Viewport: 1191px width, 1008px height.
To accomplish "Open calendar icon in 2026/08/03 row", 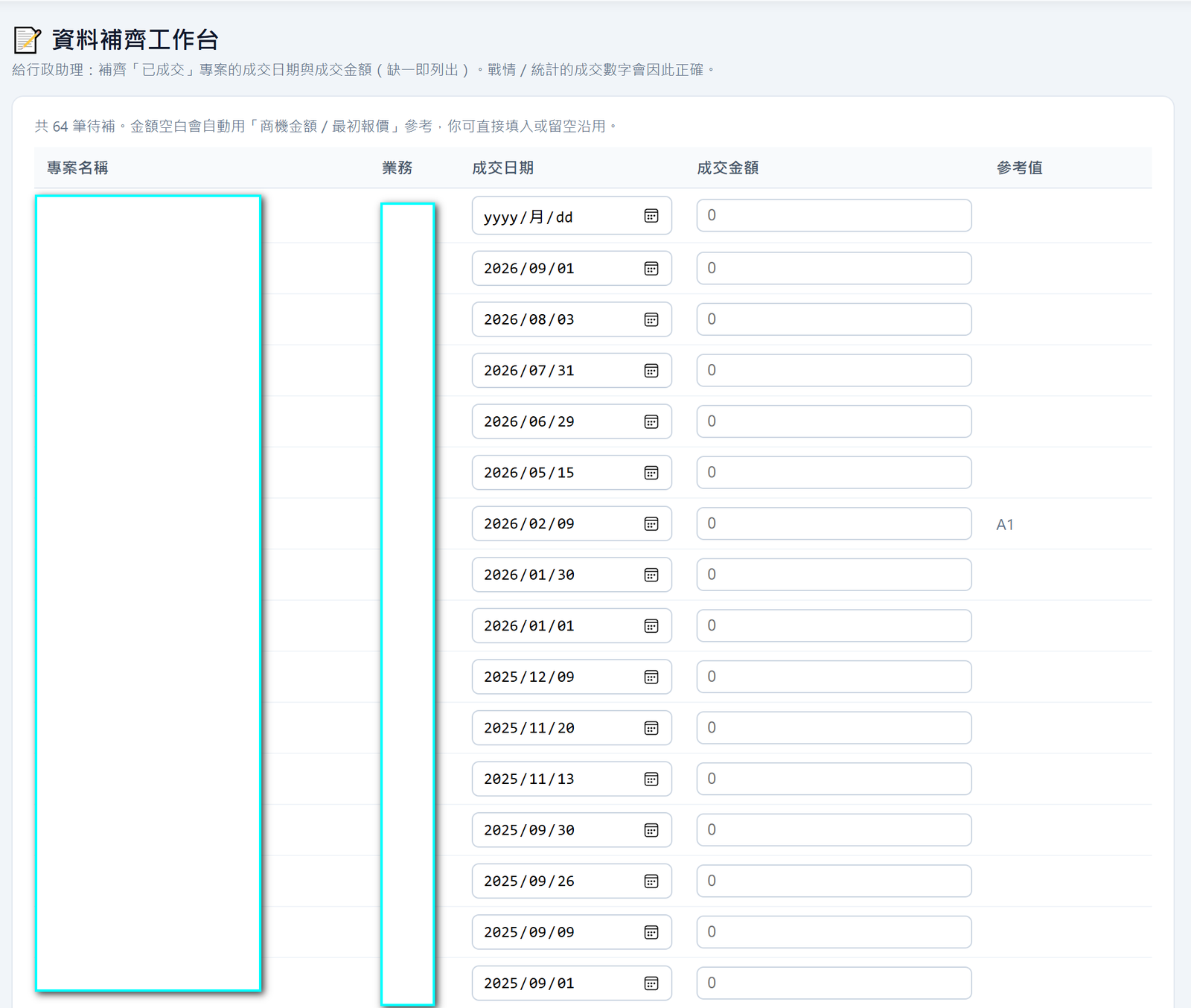I will (651, 319).
